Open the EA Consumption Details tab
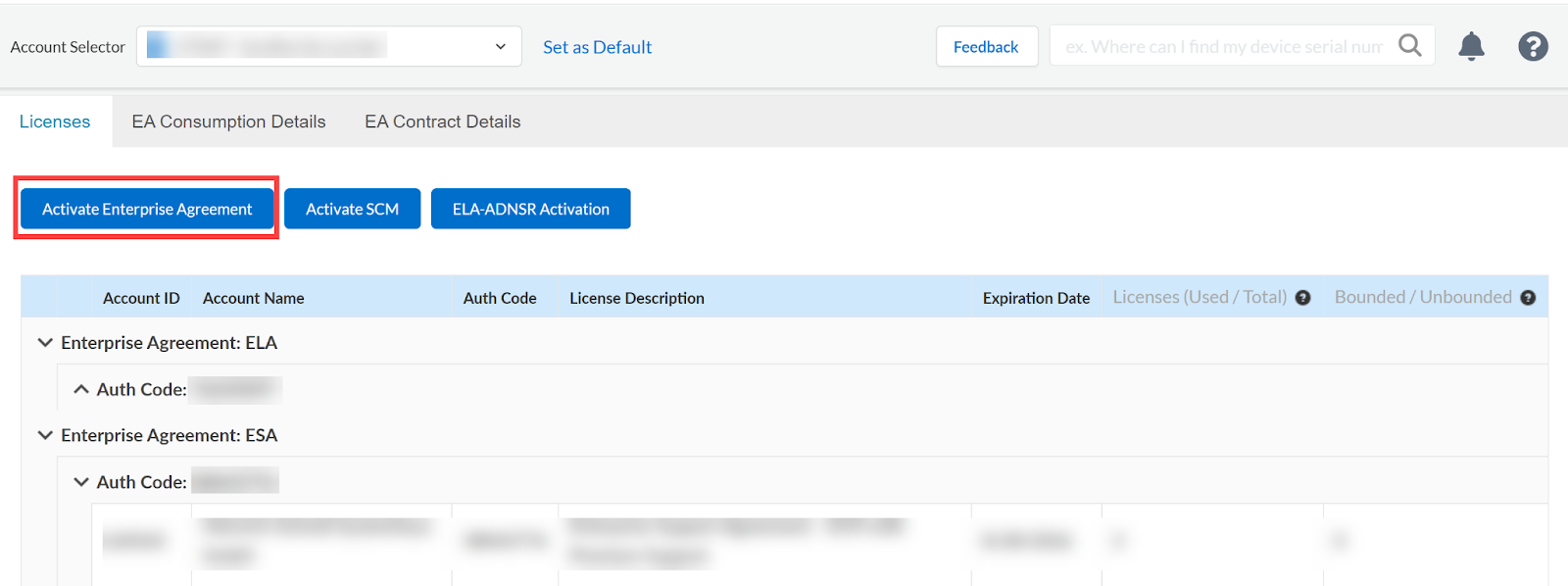 228,122
